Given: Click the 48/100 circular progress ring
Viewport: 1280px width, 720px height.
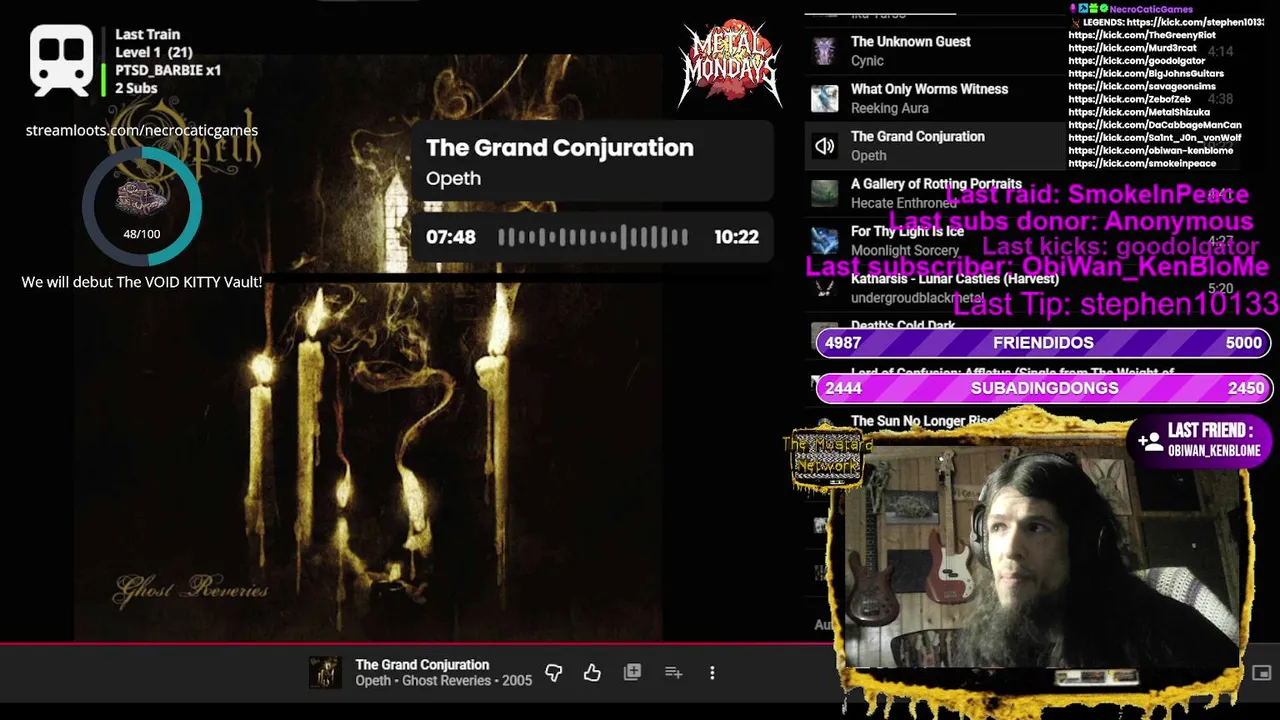Looking at the screenshot, I should point(142,207).
